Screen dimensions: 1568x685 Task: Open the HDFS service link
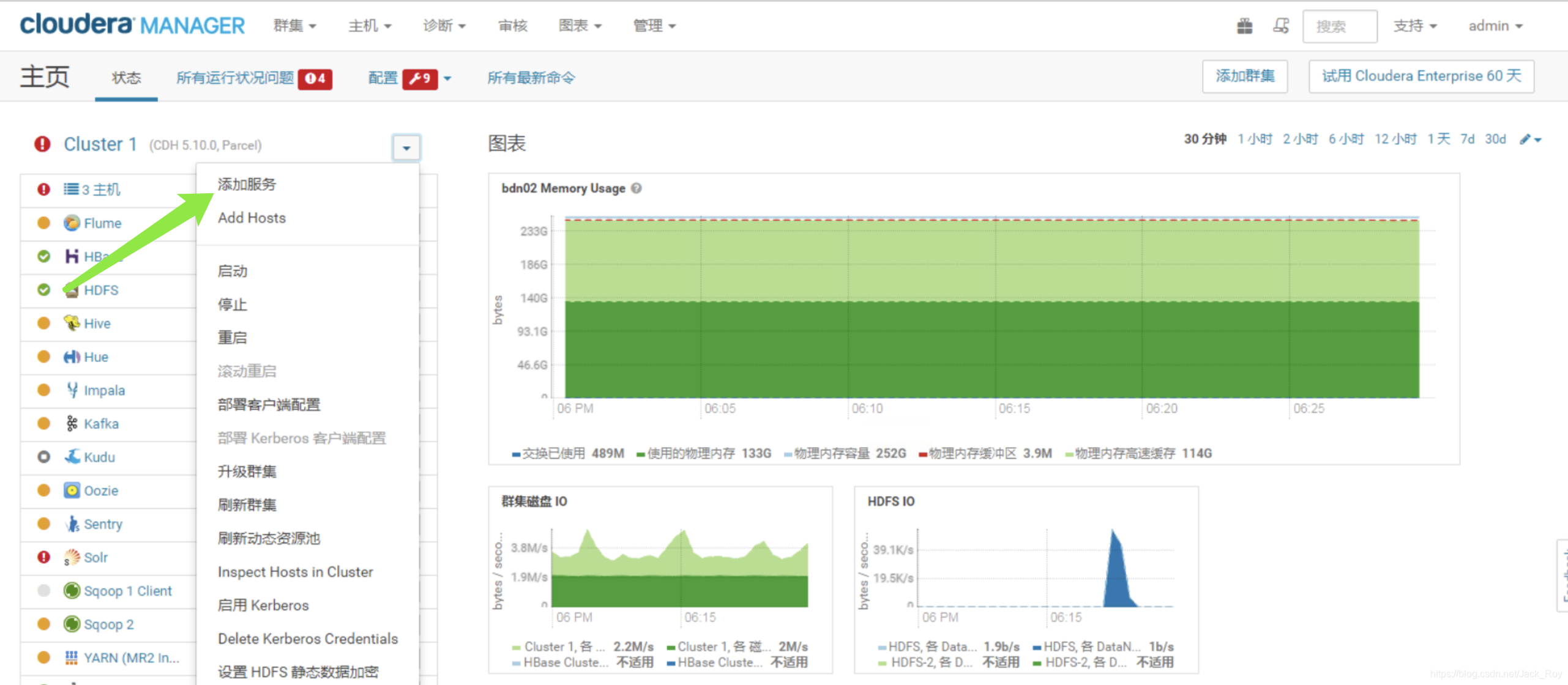point(101,290)
